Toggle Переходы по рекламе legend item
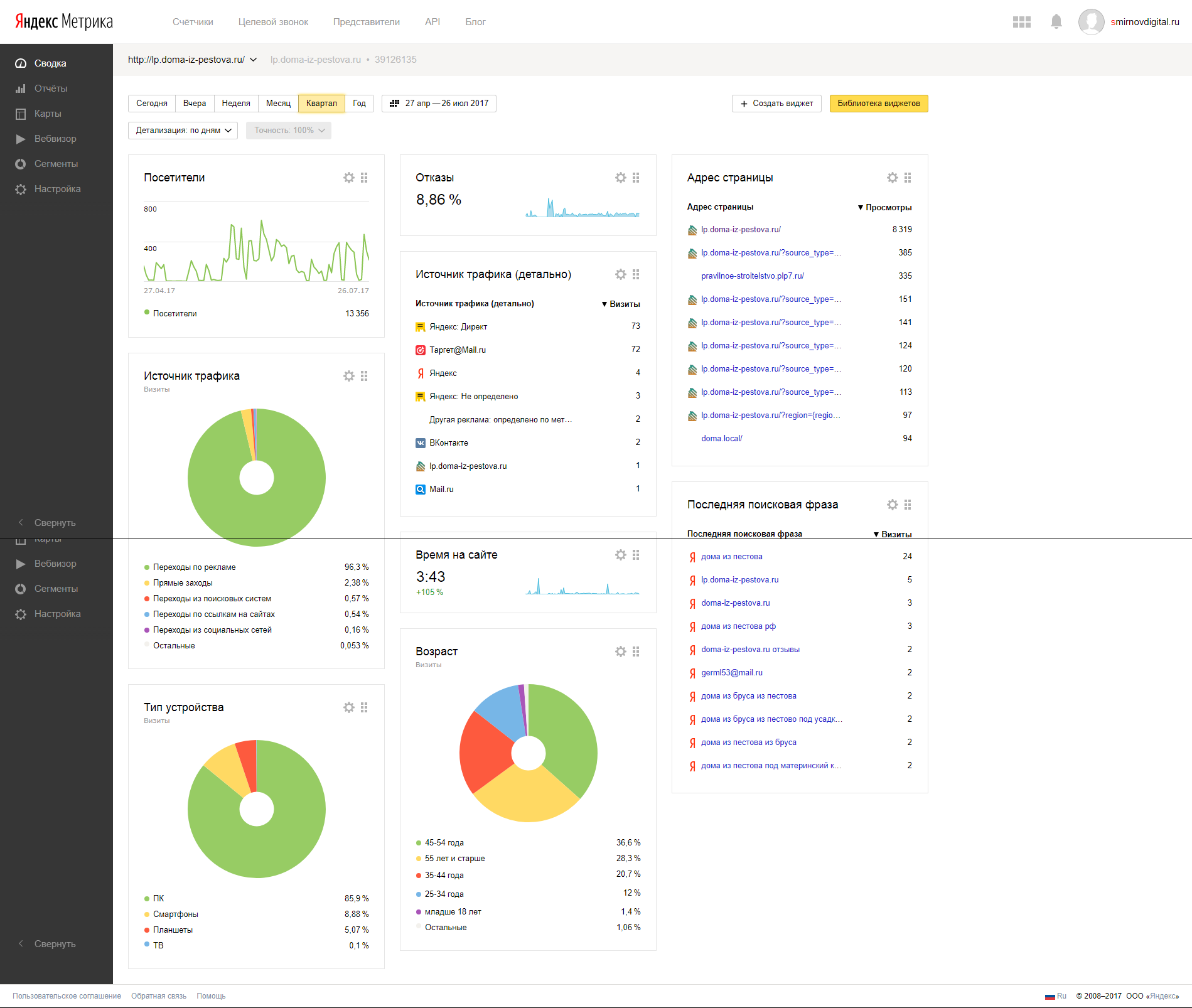 pos(190,567)
